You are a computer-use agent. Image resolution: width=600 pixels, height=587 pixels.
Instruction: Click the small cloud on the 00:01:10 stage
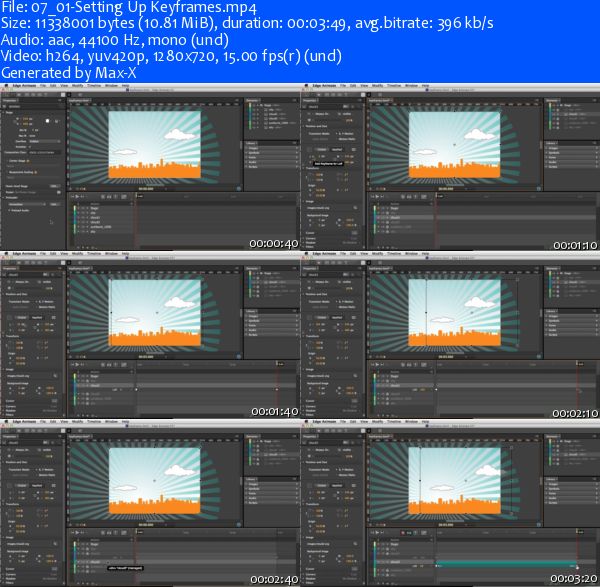point(425,152)
